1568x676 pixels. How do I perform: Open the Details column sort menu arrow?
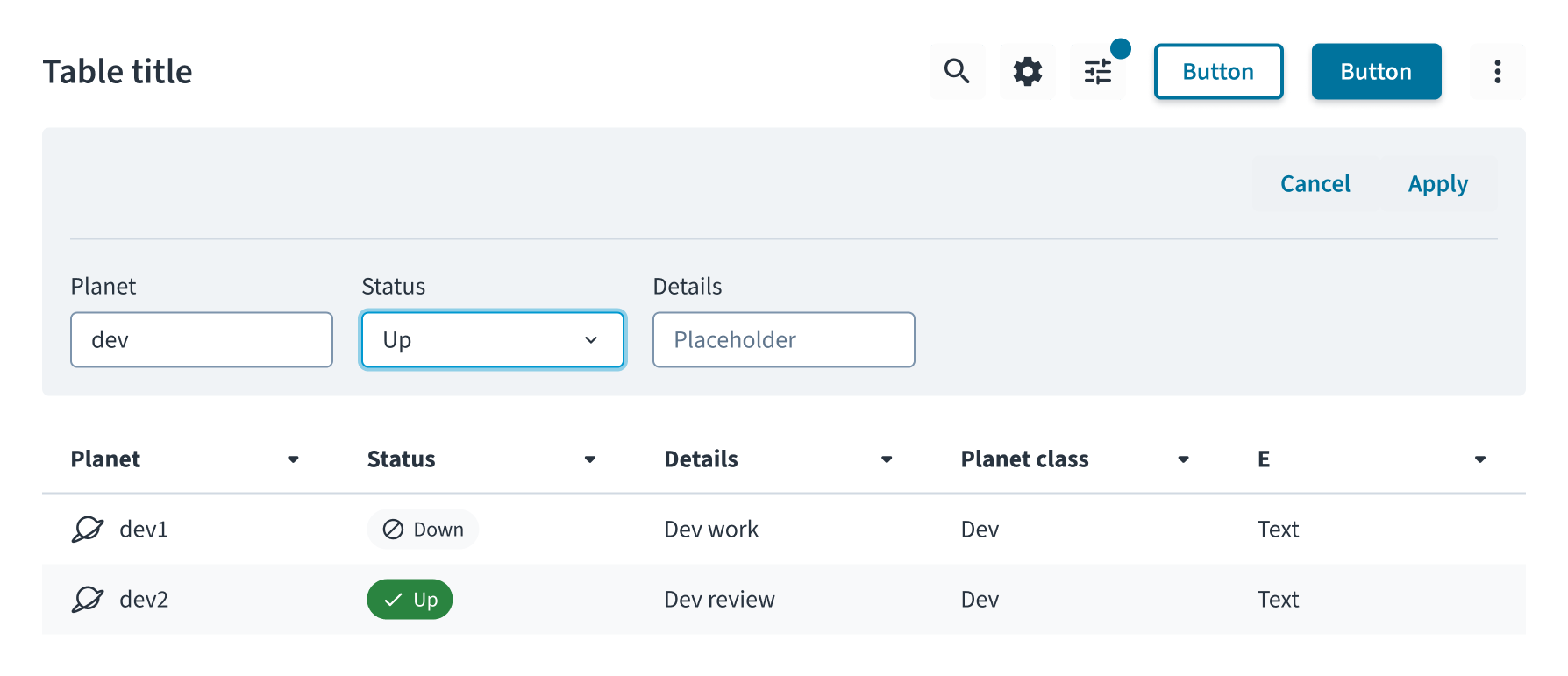(887, 459)
